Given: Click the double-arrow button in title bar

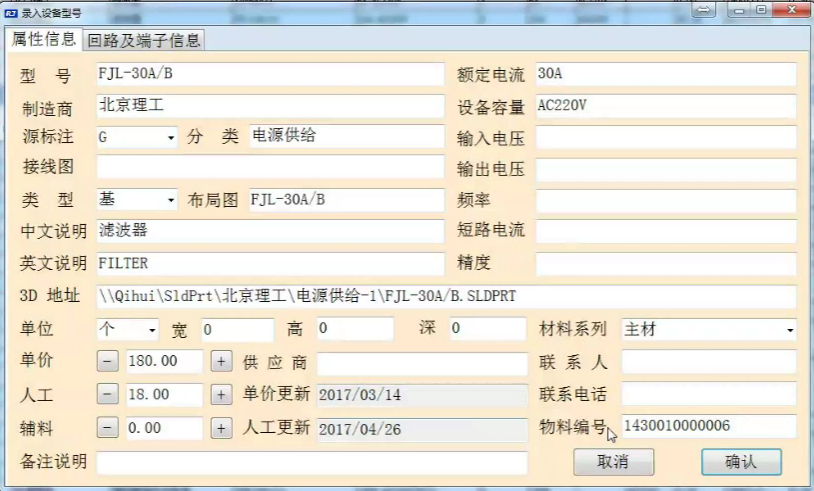Looking at the screenshot, I should [x=703, y=10].
